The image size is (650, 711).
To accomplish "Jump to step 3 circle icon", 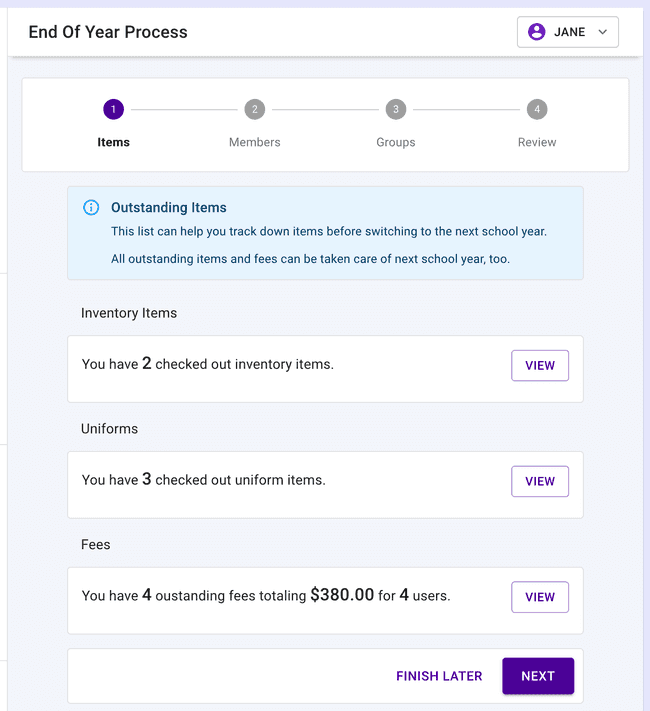I will 396,109.
